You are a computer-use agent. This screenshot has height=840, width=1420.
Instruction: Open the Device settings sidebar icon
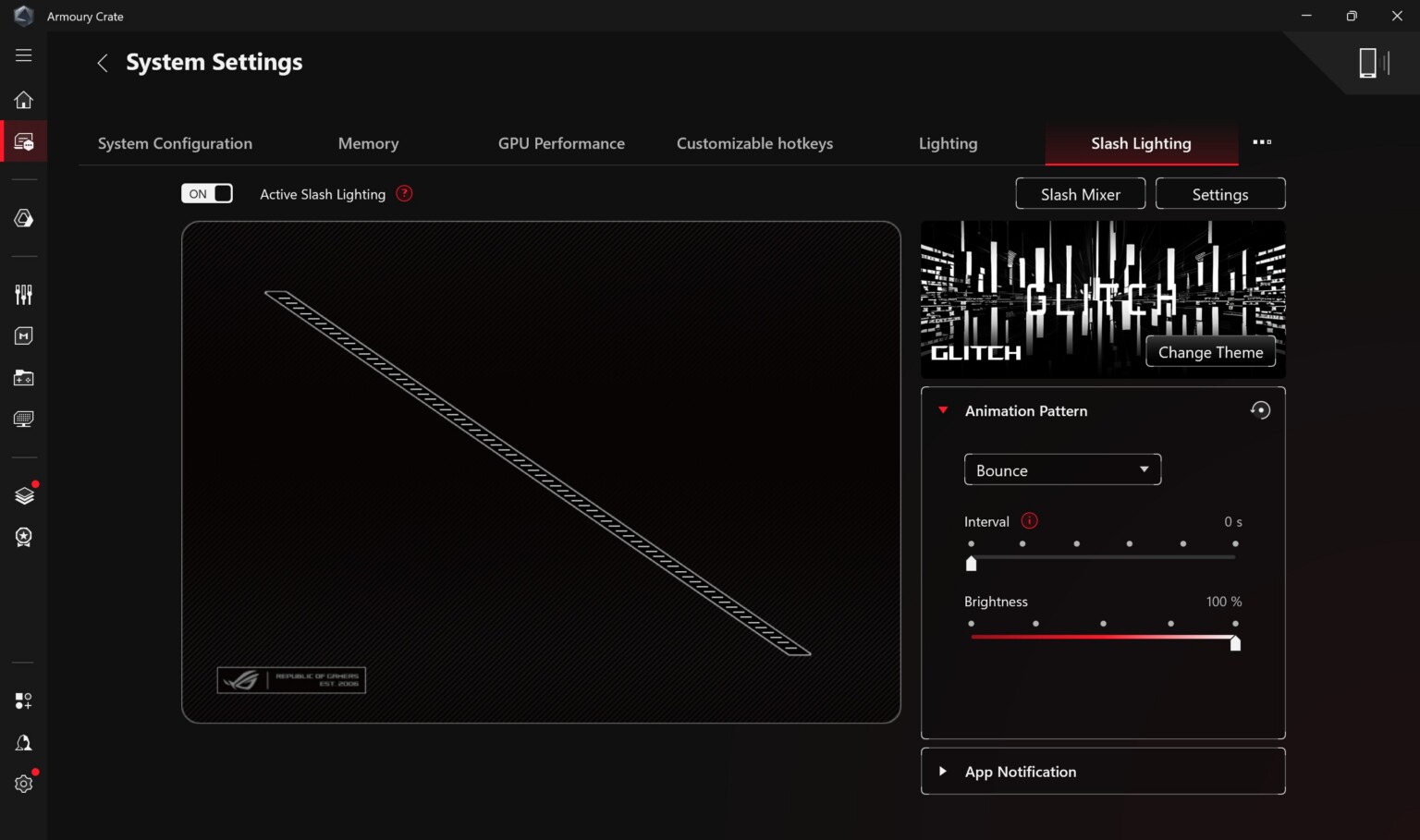point(24,141)
